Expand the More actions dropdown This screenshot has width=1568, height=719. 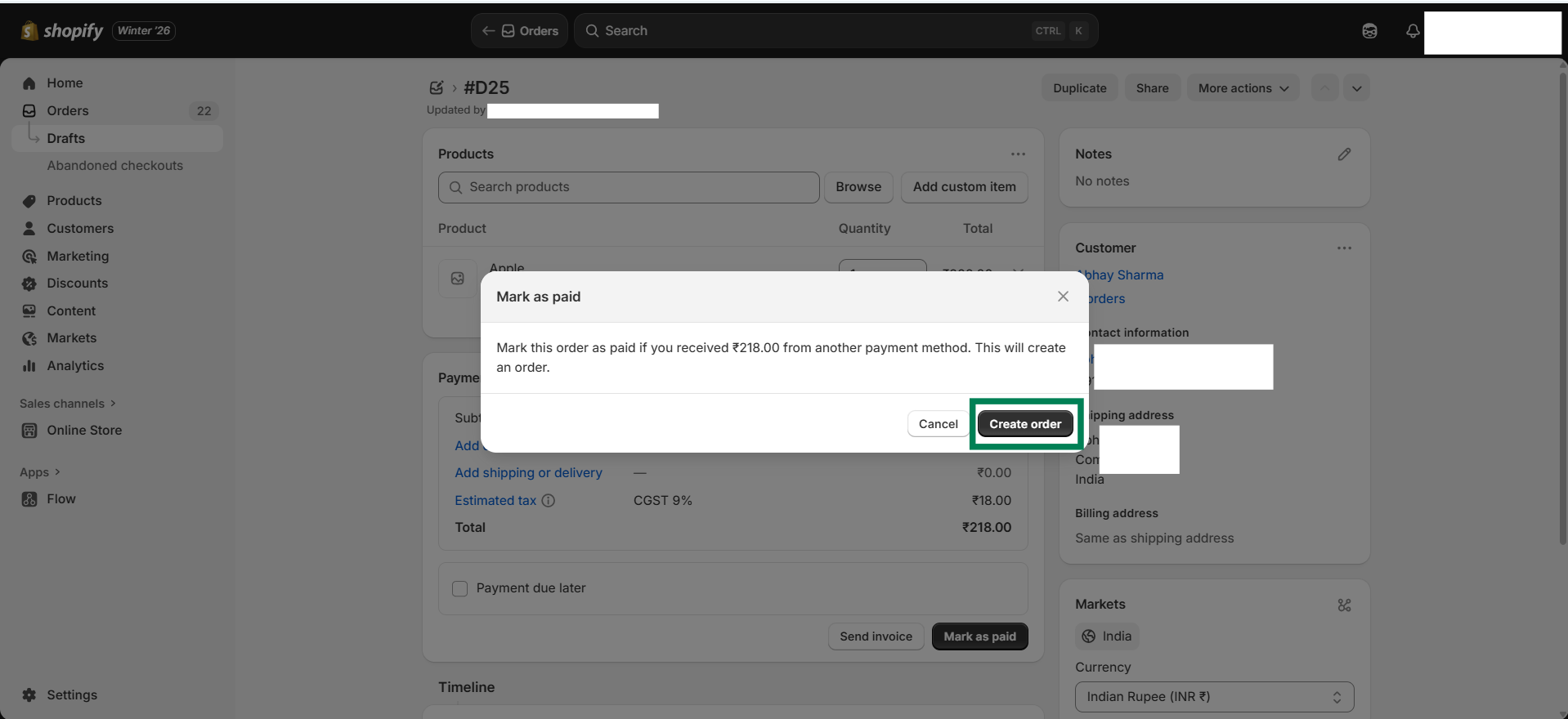coord(1243,88)
